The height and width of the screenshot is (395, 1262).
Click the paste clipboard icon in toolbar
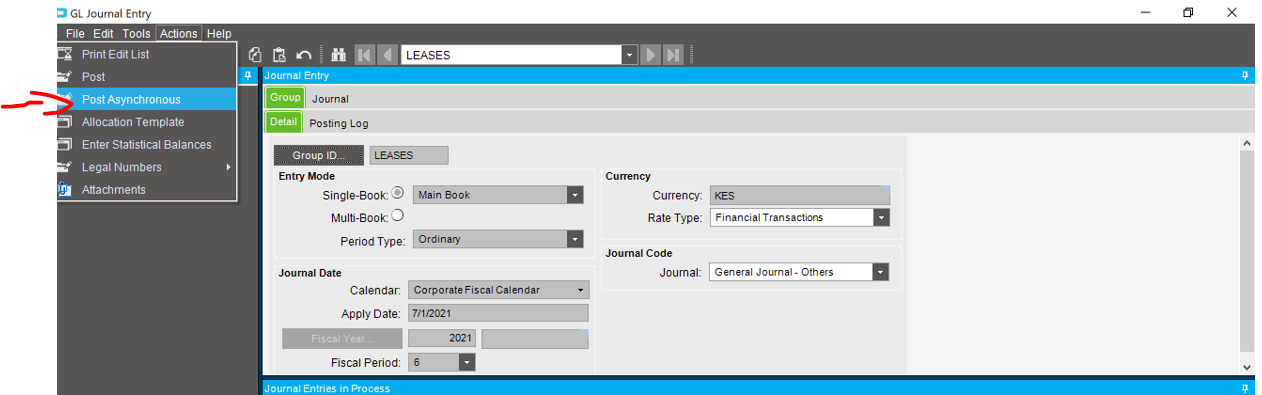pyautogui.click(x=279, y=55)
